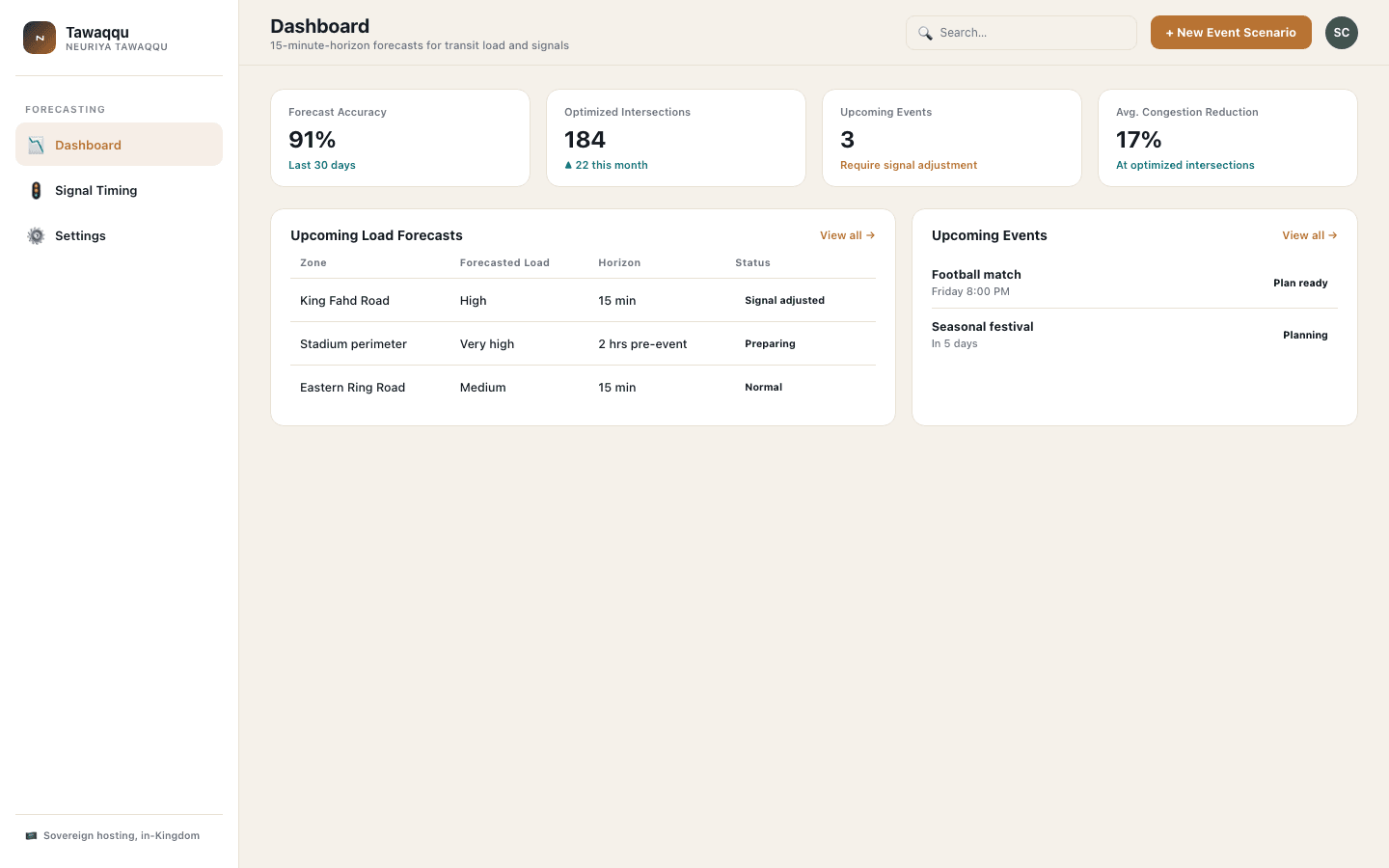Screen dimensions: 1389x868
Task: View all Upcoming Load Forecasts
Action: tap(847, 235)
